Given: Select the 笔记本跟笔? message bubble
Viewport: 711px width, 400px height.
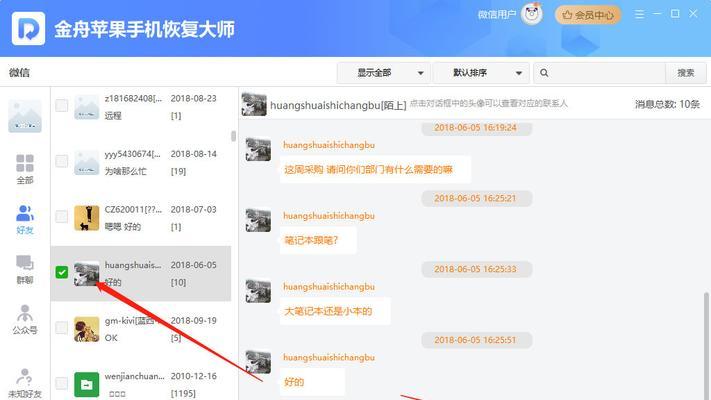Looking at the screenshot, I should [317, 240].
